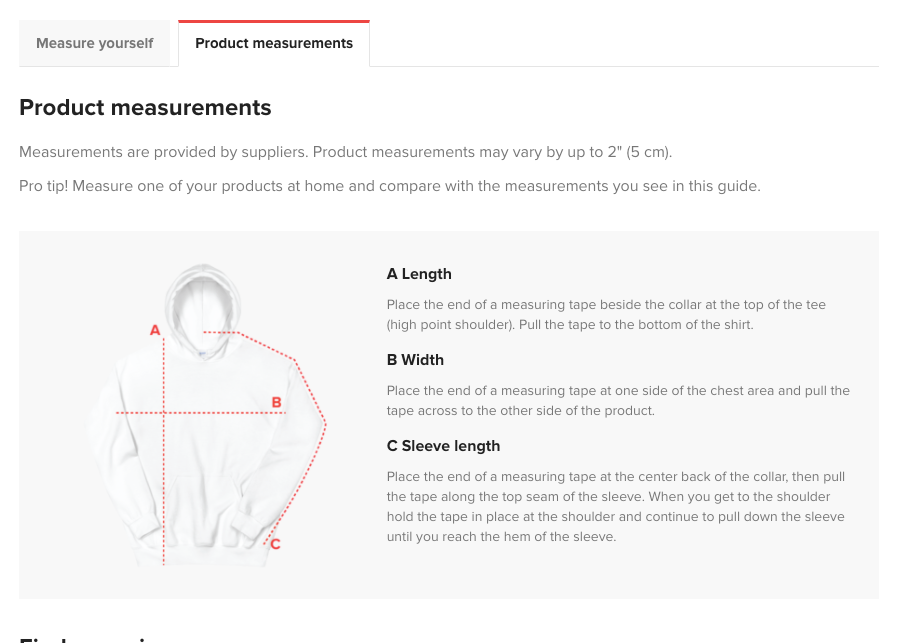Viewport: 898px width, 643px height.
Task: Click the B Width heading
Action: coord(415,360)
